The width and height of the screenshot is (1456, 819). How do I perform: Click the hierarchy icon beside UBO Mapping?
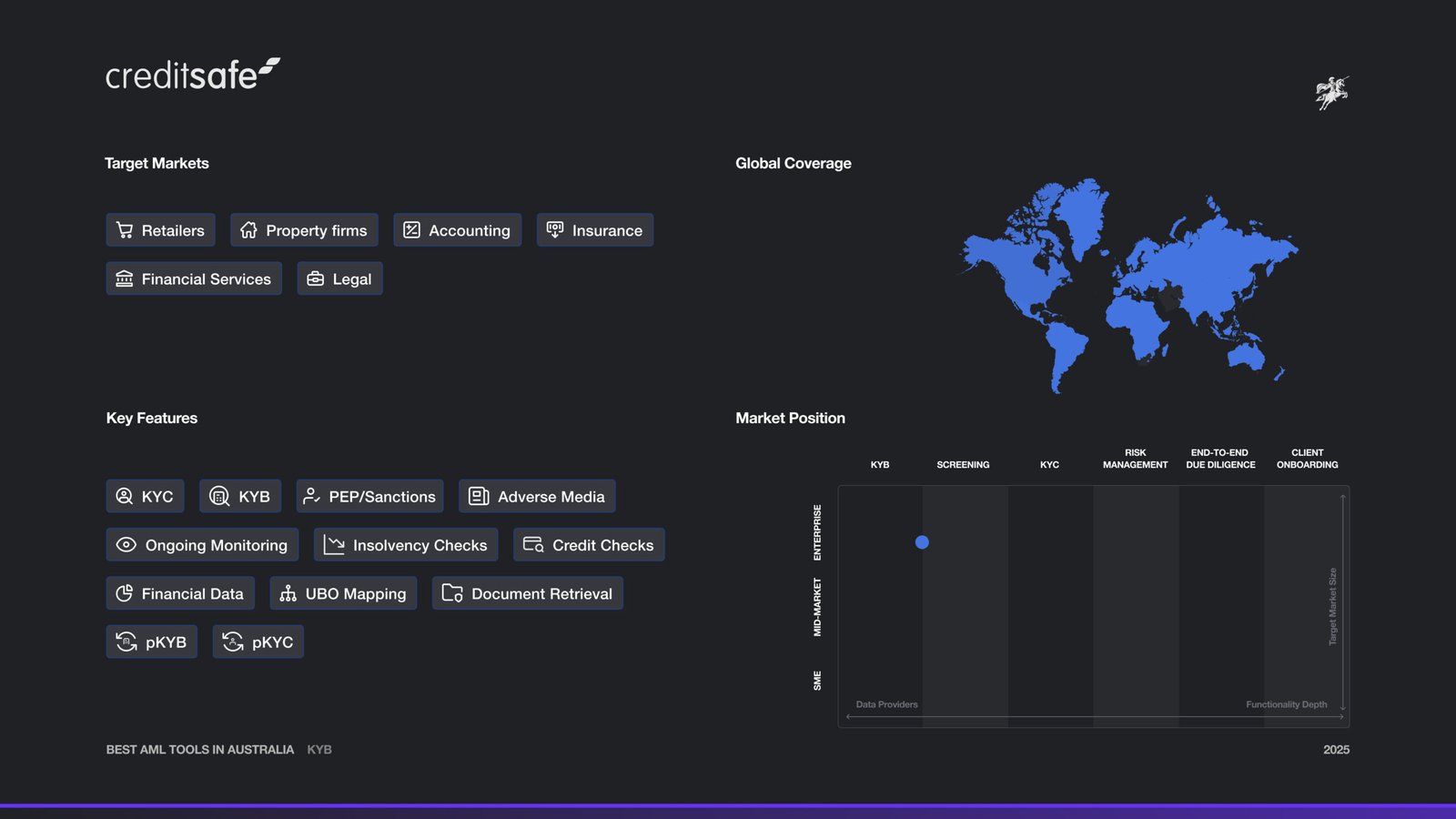point(288,593)
